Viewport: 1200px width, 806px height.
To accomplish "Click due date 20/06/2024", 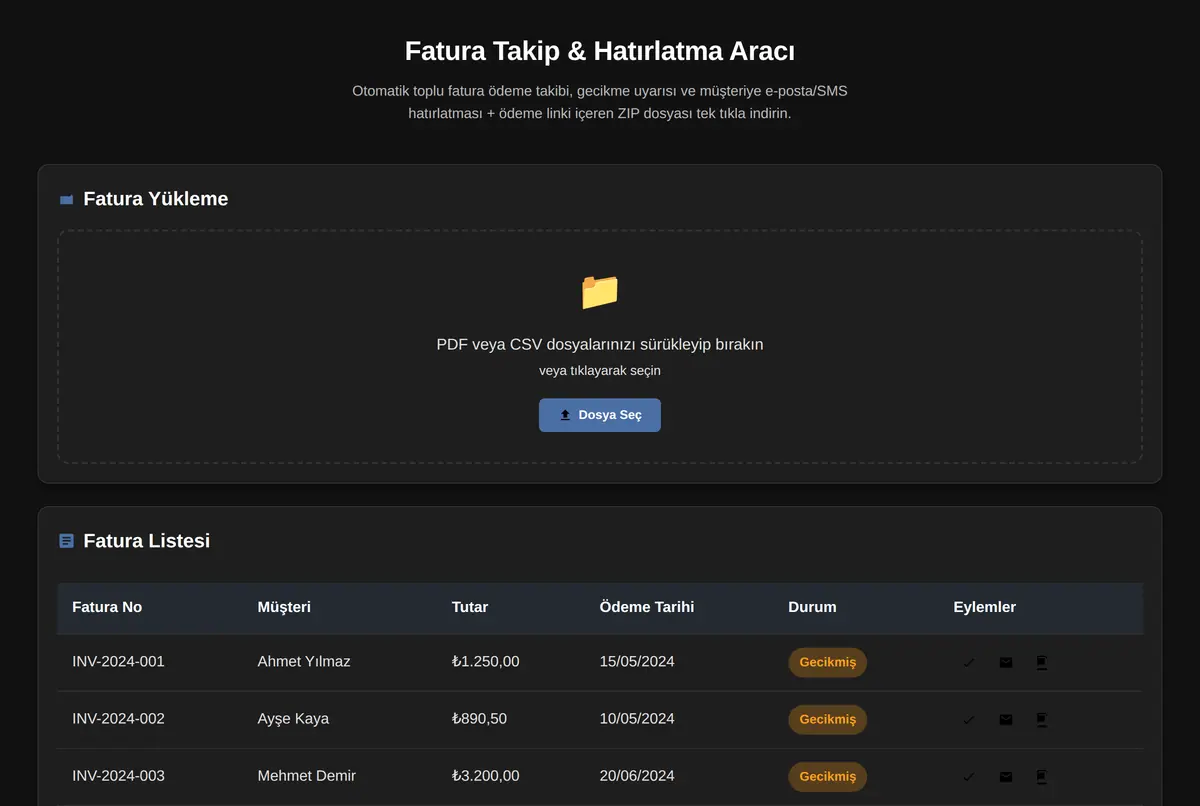I will pyautogui.click(x=637, y=776).
